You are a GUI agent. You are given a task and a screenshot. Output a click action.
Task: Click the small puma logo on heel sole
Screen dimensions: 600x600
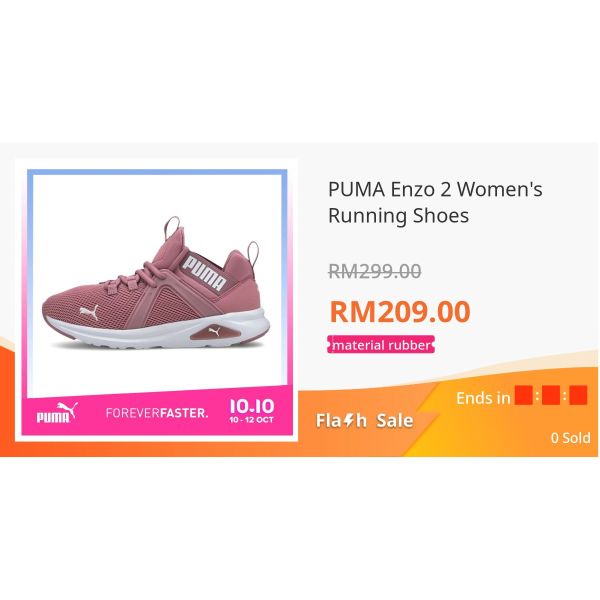(214, 331)
